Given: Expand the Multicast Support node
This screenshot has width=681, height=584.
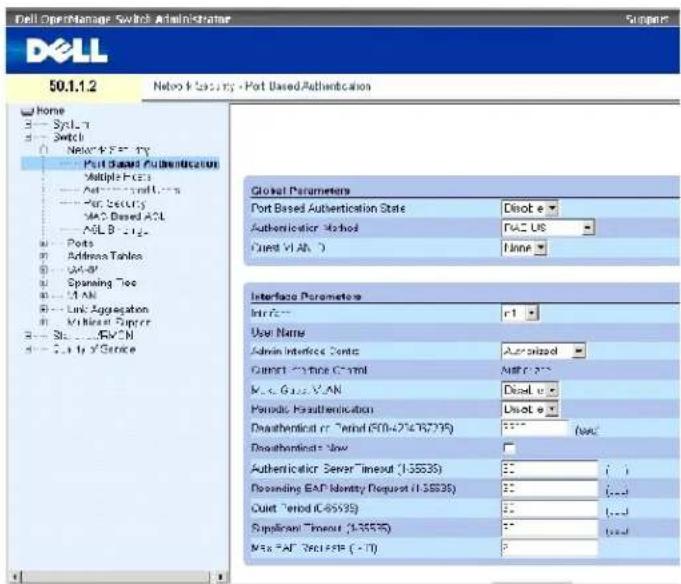Looking at the screenshot, I should coord(43,322).
